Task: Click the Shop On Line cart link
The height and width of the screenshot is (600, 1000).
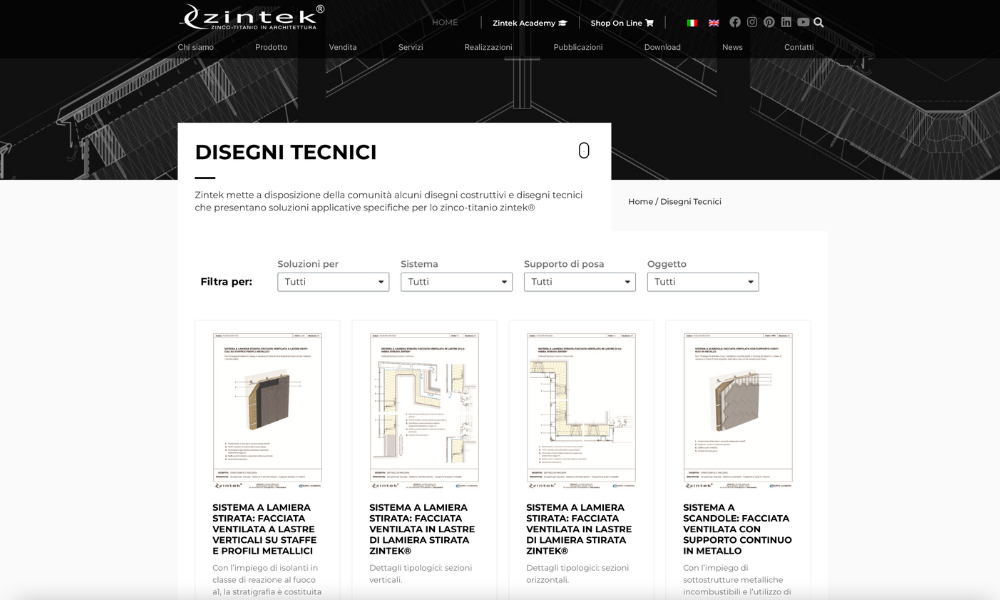Action: [622, 23]
